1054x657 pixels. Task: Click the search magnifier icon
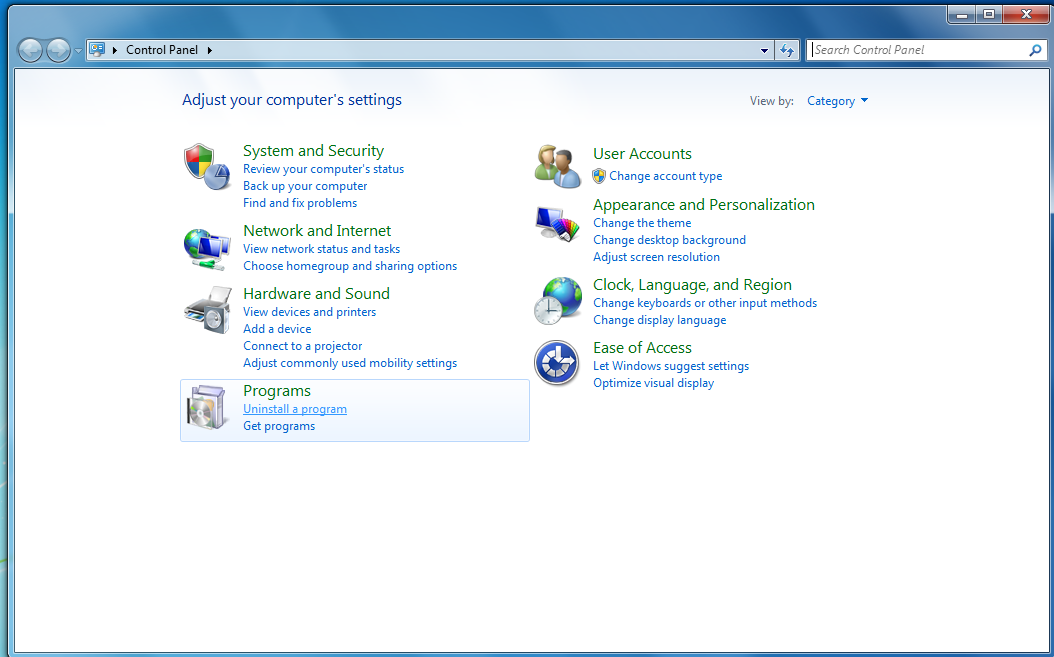[x=1035, y=50]
